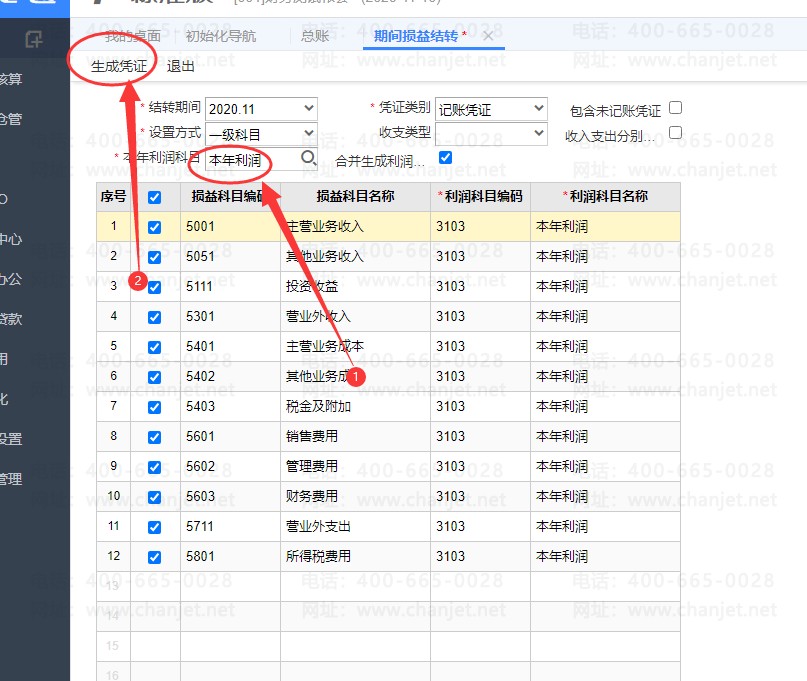Image resolution: width=807 pixels, height=681 pixels.
Task: Uncheck row 5401 主营业务成本 checkbox
Action: [154, 347]
